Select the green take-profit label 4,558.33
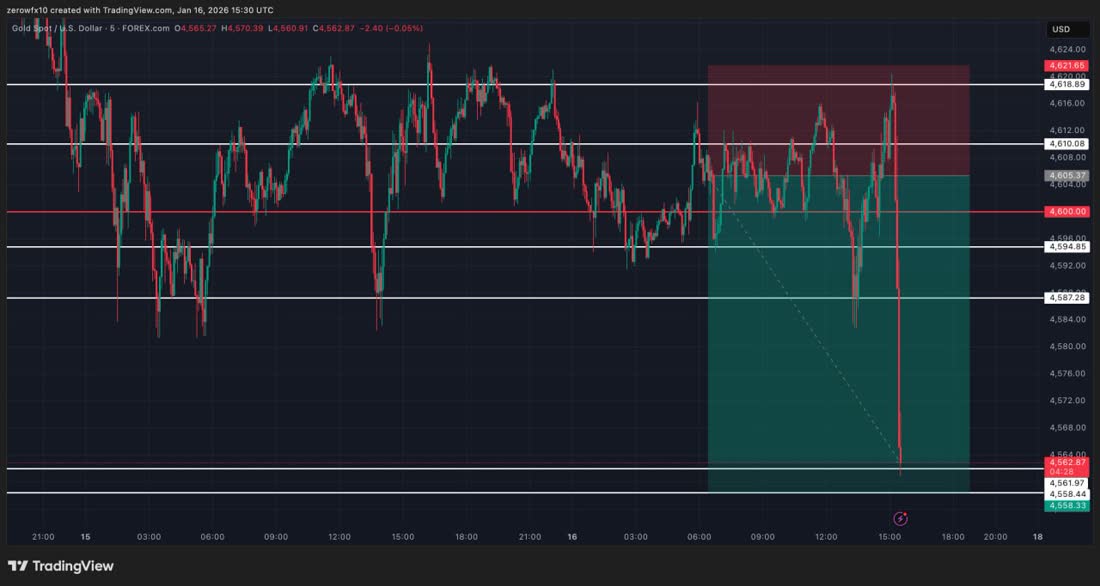Viewport: 1100px width, 586px height. tap(1067, 505)
